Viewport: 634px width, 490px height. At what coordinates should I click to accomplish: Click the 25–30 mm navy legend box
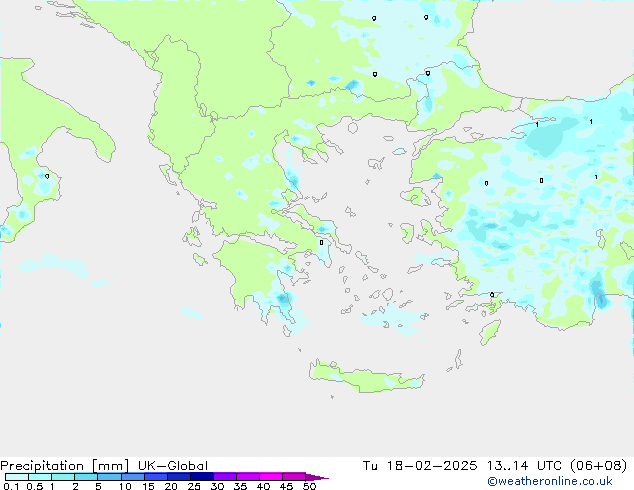coord(201,477)
